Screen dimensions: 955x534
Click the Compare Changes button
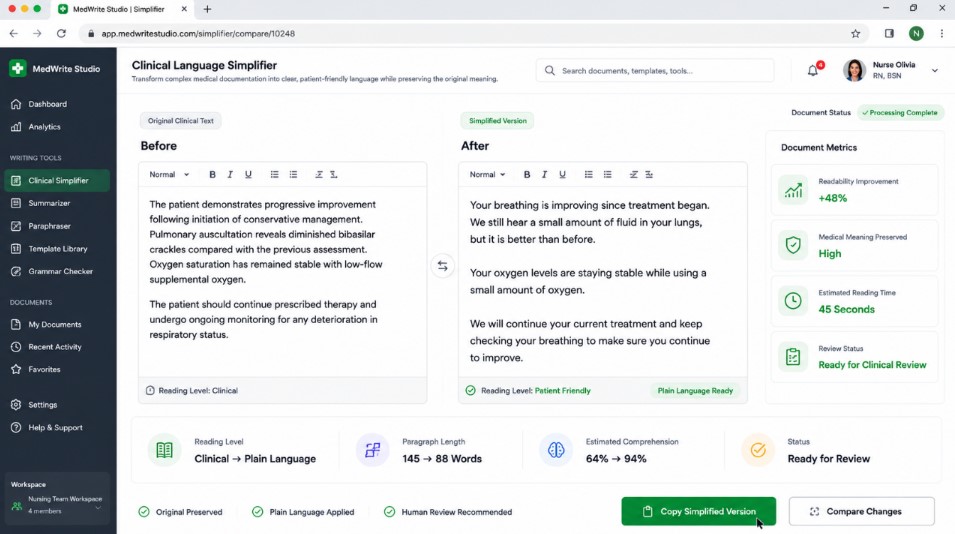point(861,511)
